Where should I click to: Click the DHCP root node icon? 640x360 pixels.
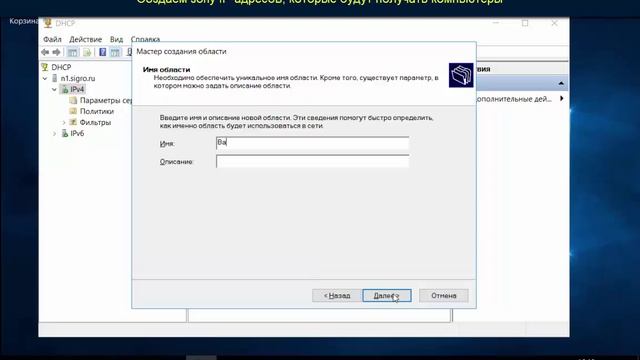[45, 67]
